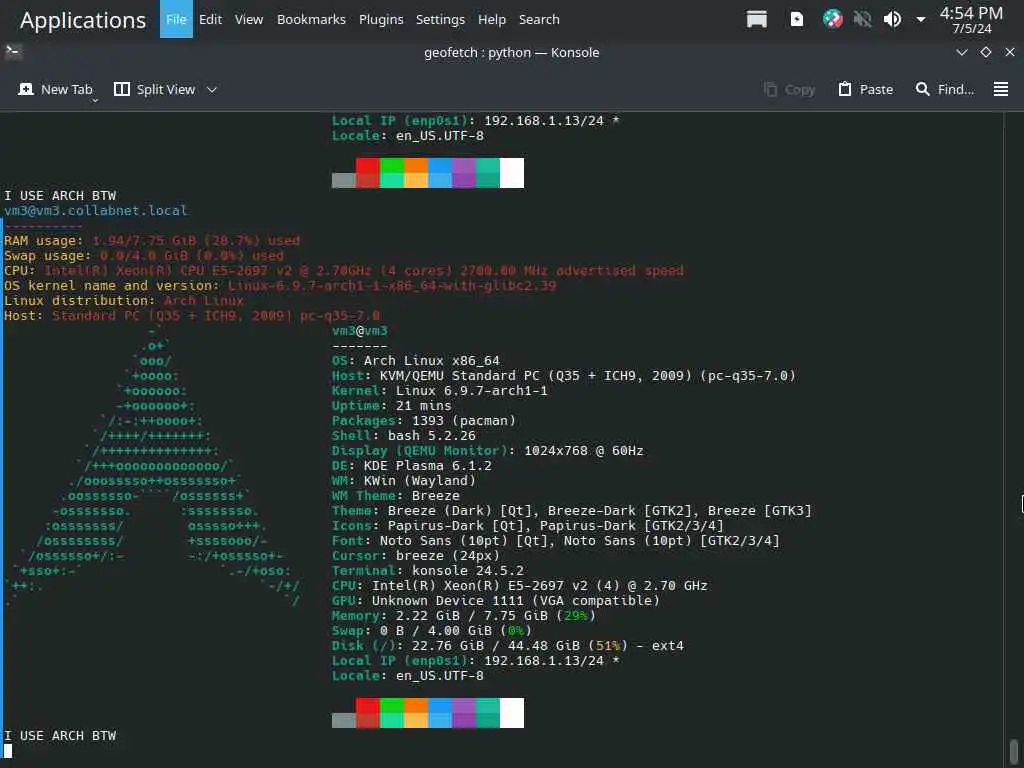
Task: Click the colorful round tray icon
Action: click(x=833, y=20)
